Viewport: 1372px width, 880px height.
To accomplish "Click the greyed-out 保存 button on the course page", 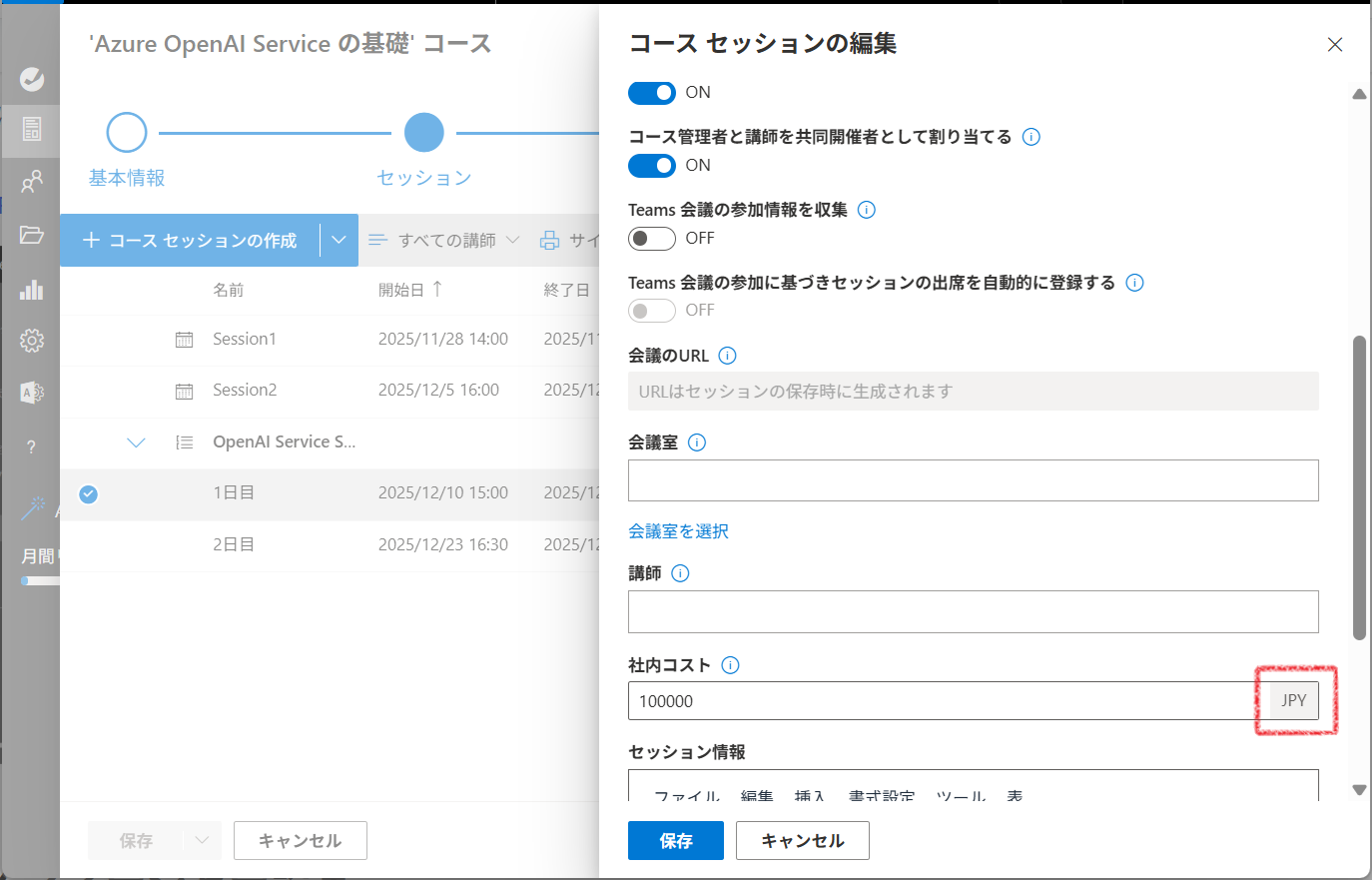I will pyautogui.click(x=136, y=841).
